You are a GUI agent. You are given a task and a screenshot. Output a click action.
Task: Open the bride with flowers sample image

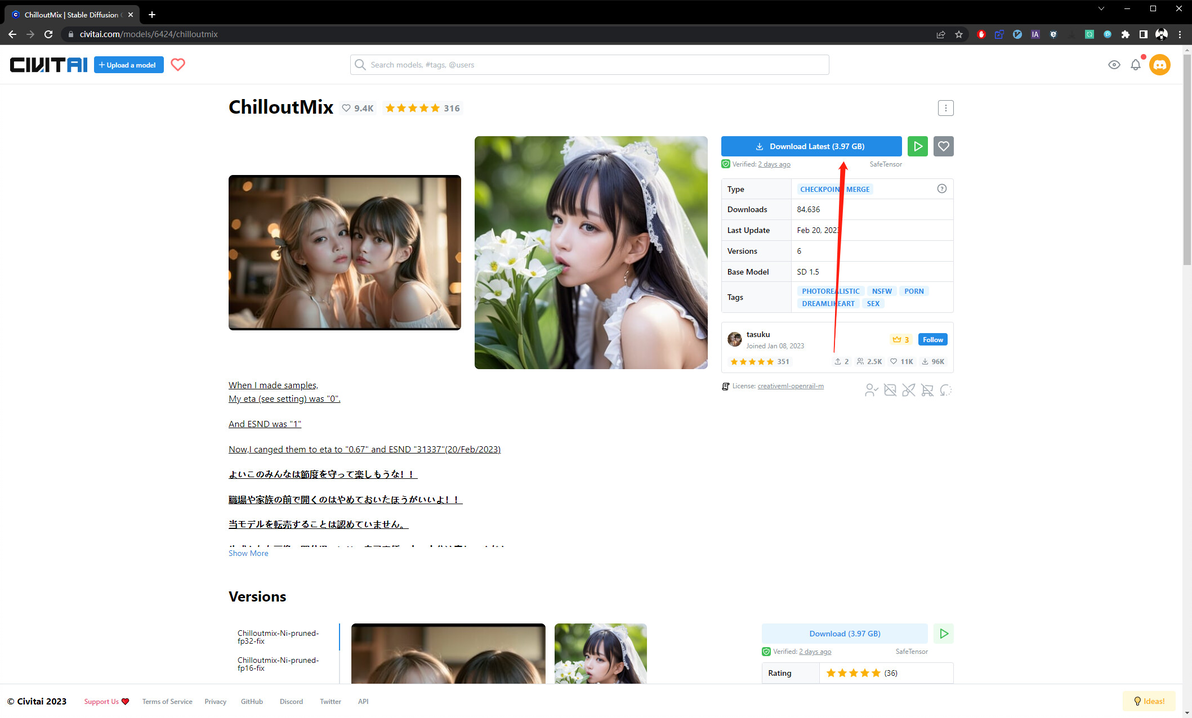[591, 253]
